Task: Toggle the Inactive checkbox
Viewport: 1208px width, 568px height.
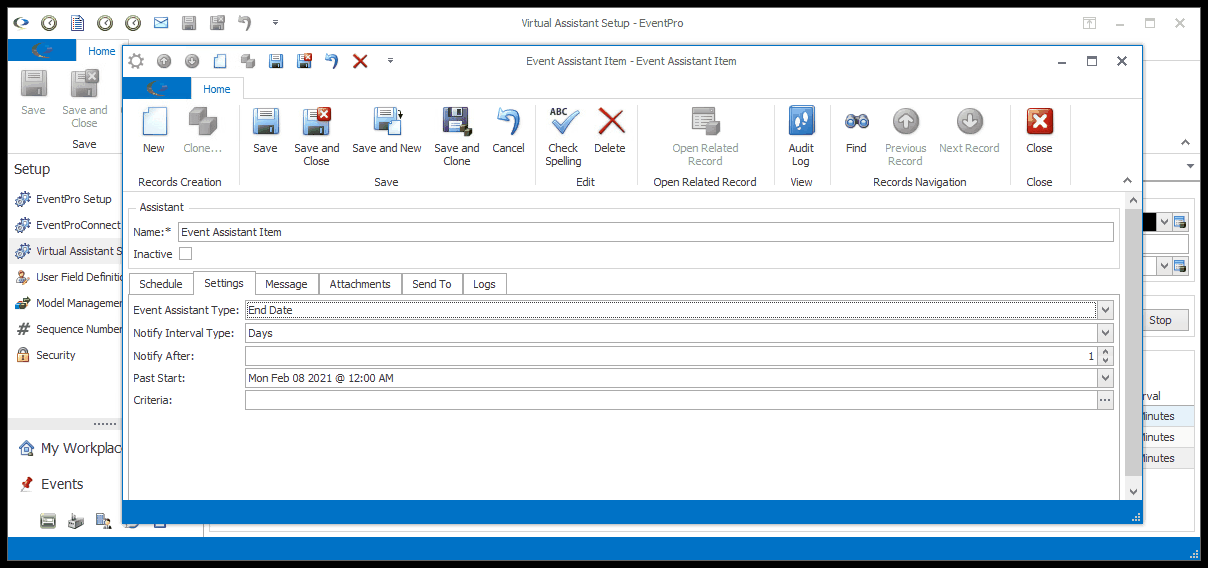Action: 185,254
